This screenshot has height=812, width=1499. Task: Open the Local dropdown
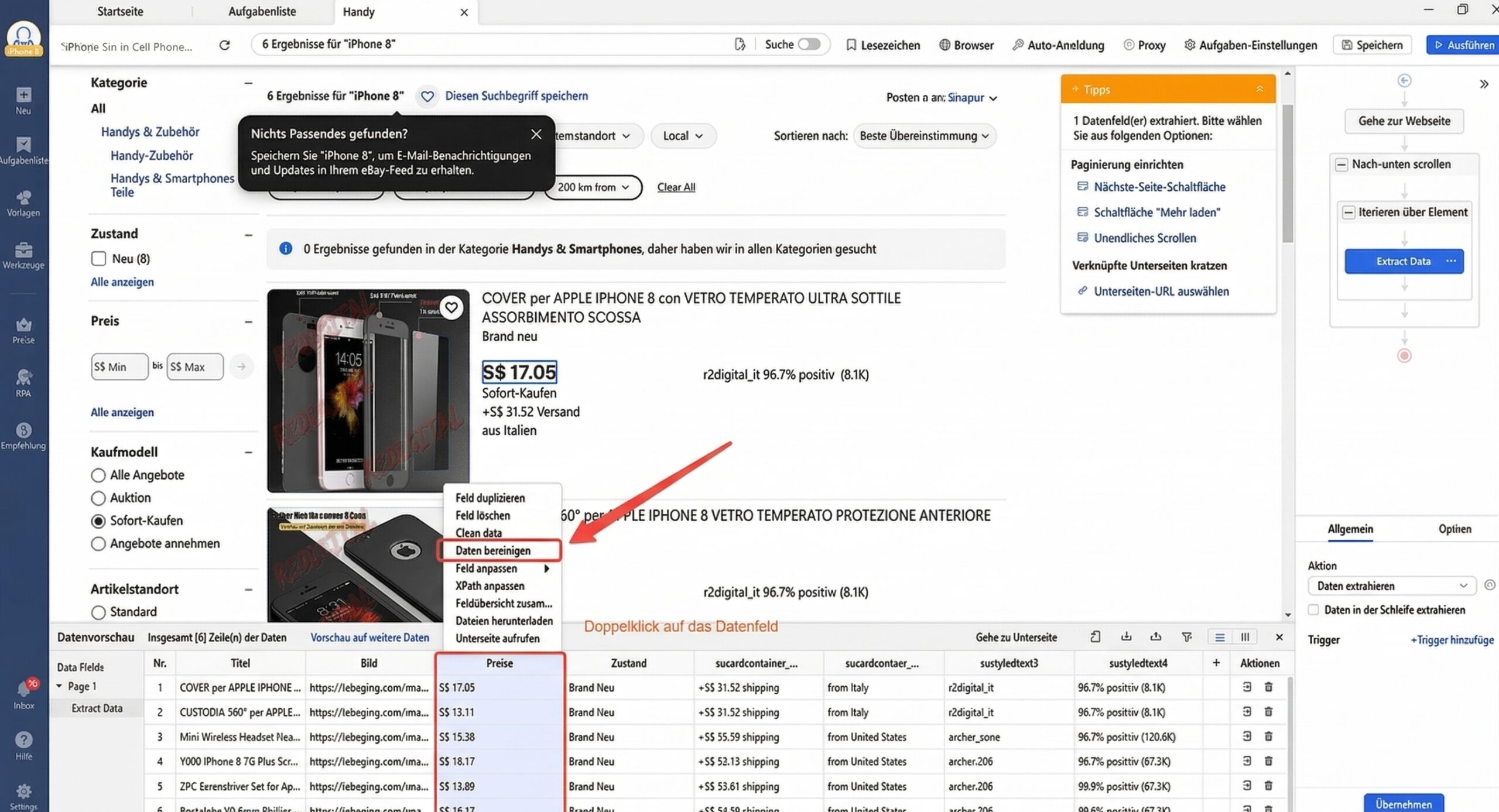tap(683, 135)
